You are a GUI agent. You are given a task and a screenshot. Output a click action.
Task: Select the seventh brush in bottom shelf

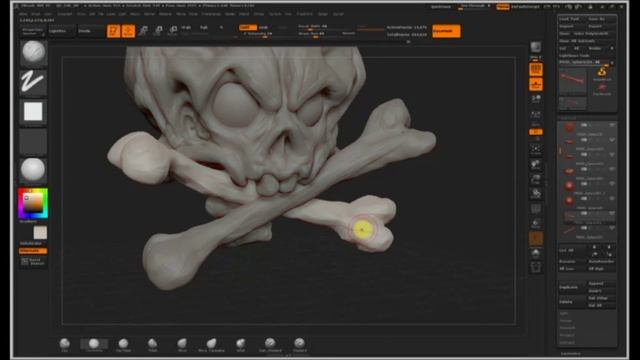[x=241, y=344]
